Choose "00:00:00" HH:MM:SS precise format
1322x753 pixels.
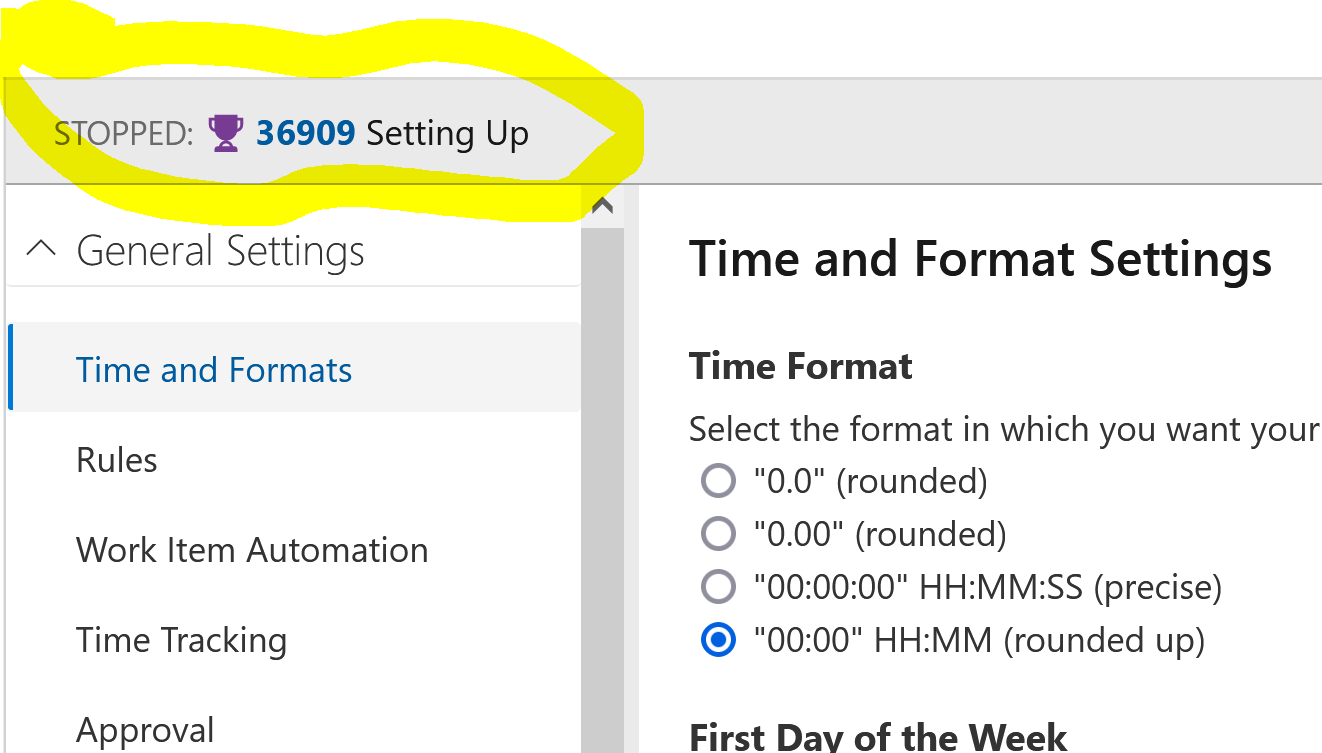pos(718,586)
